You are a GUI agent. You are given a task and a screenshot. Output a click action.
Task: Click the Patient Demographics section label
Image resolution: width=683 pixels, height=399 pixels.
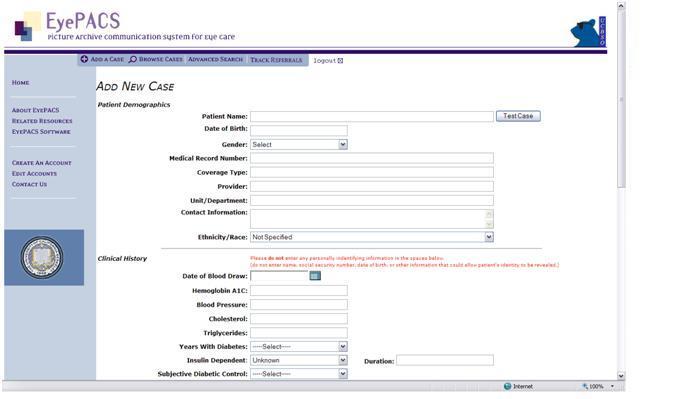point(134,105)
